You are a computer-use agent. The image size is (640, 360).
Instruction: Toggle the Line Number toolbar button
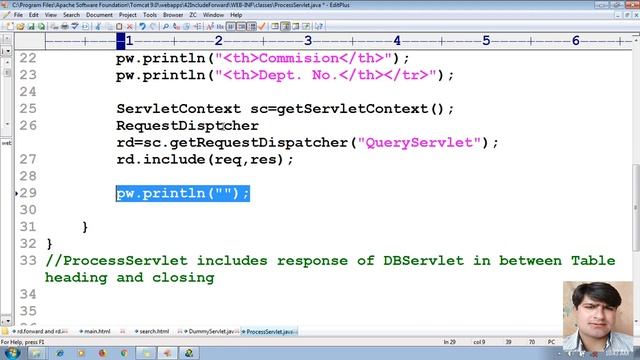tap(241, 27)
